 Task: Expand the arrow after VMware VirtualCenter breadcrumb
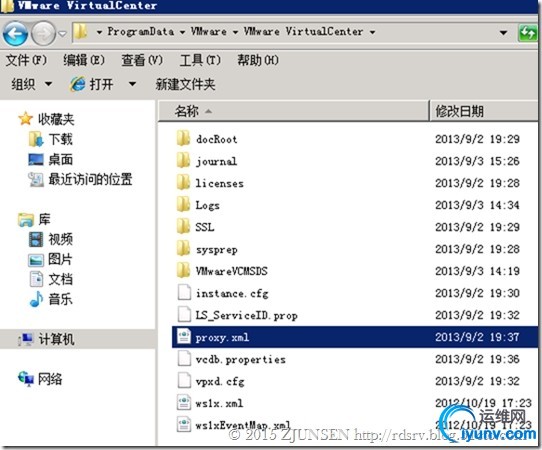click(x=372, y=32)
